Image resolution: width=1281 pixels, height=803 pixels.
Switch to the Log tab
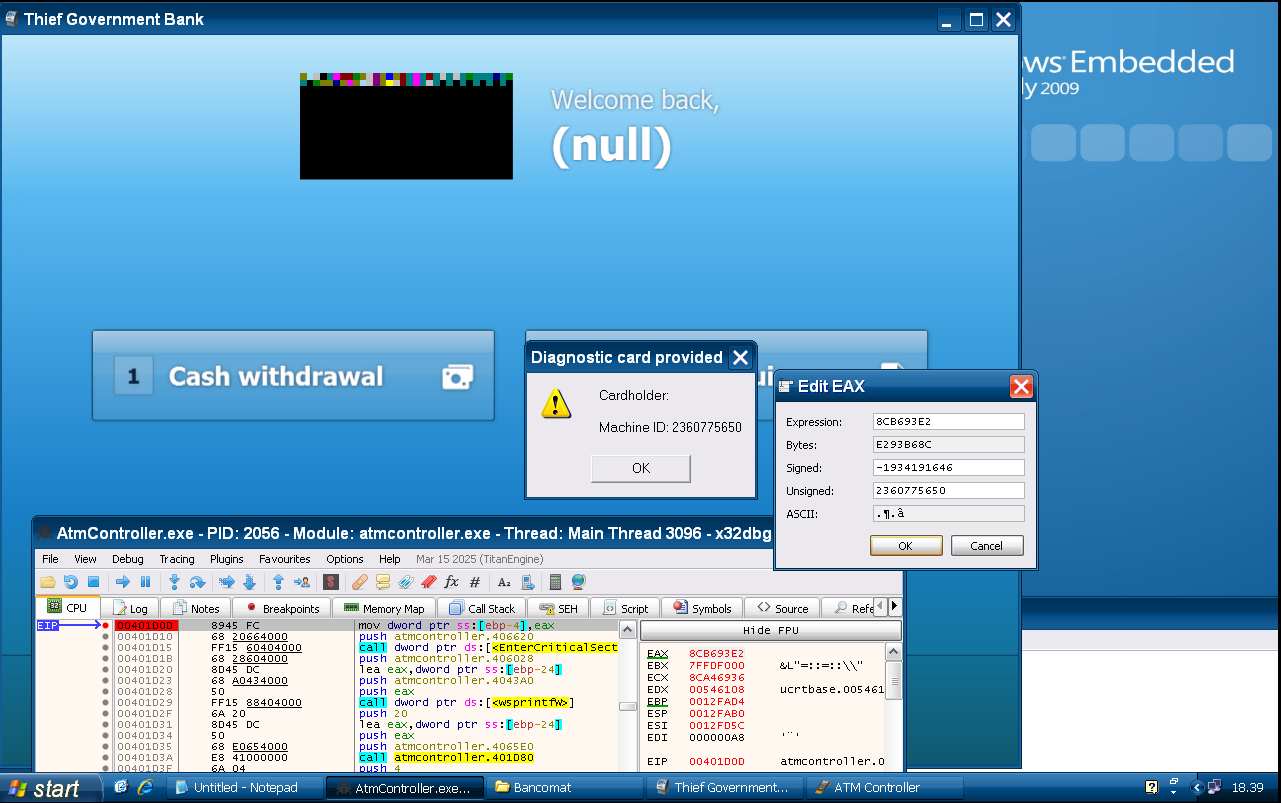130,608
